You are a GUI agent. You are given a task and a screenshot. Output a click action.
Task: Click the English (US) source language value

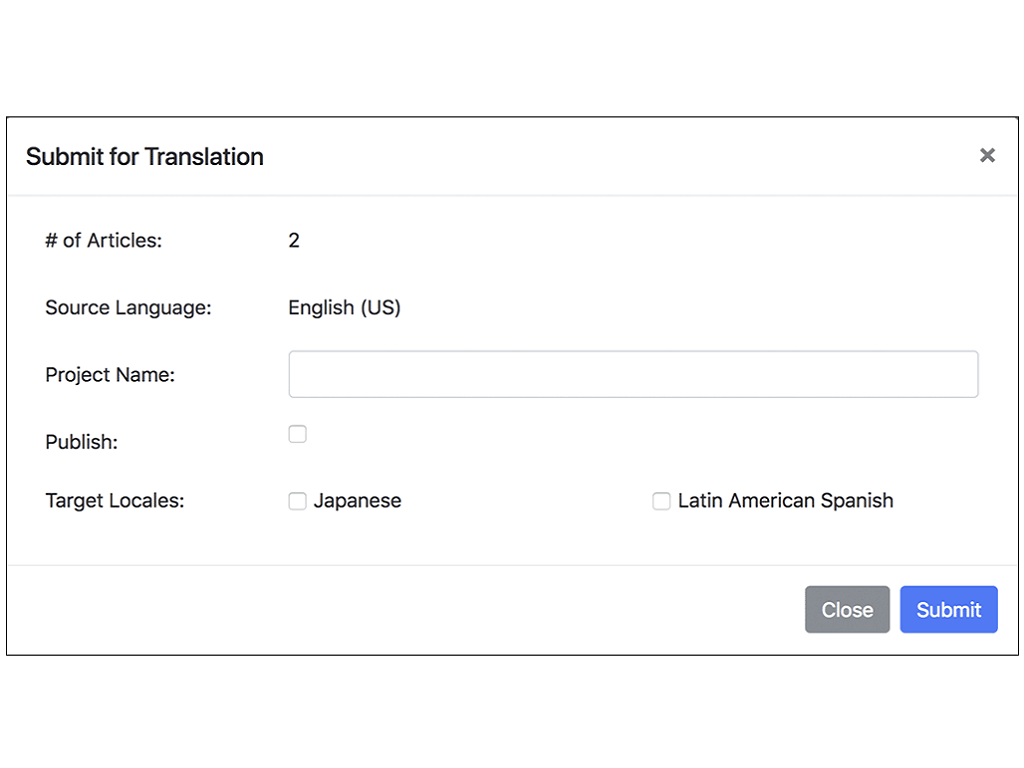(x=344, y=308)
